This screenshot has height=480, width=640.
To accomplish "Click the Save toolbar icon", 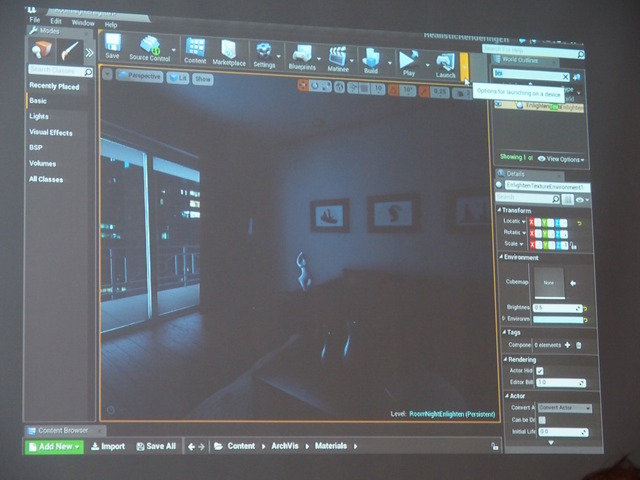I will click(112, 45).
